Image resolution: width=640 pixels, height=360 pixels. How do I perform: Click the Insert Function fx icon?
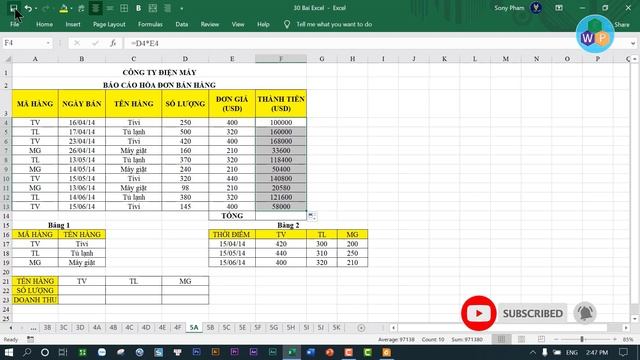pyautogui.click(x=113, y=43)
